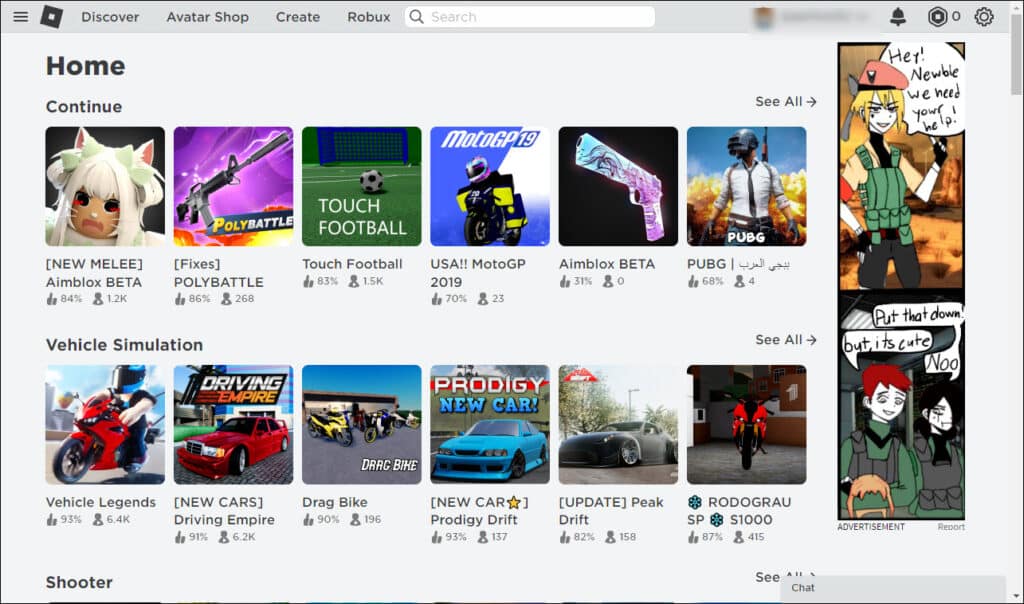1024x604 pixels.
Task: Open the Avatar Shop tab
Action: coord(207,17)
